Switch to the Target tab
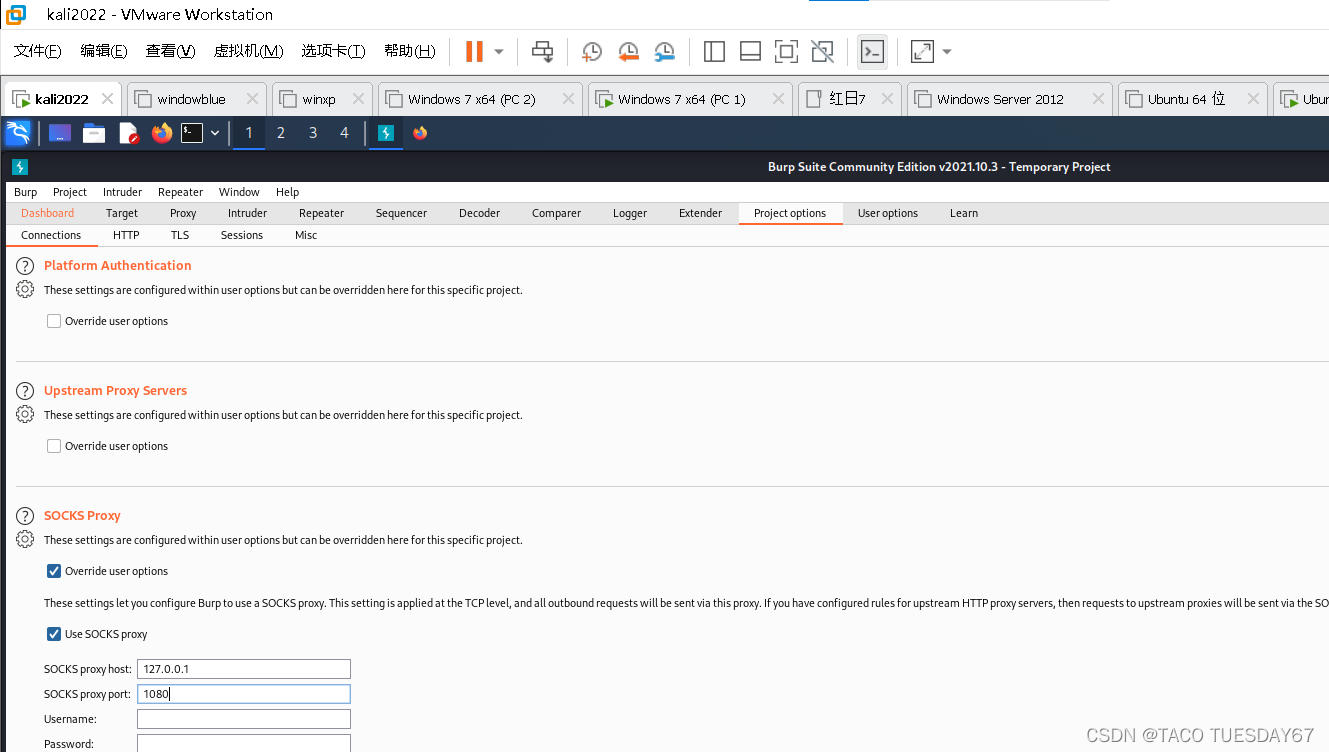The width and height of the screenshot is (1329, 752). 122,213
